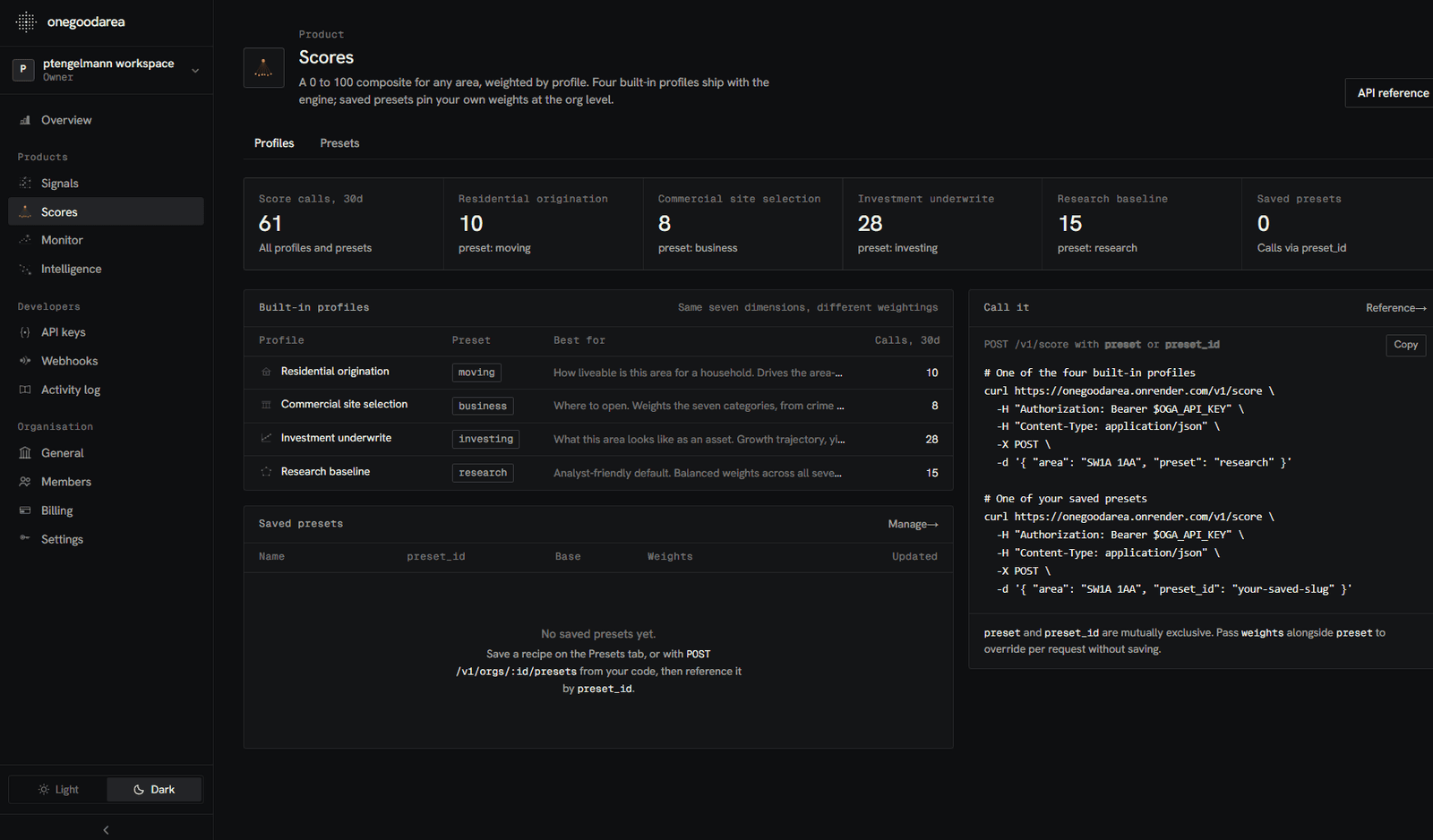Click the preset_id column header
This screenshot has height=840, width=1433.
pyautogui.click(x=436, y=557)
